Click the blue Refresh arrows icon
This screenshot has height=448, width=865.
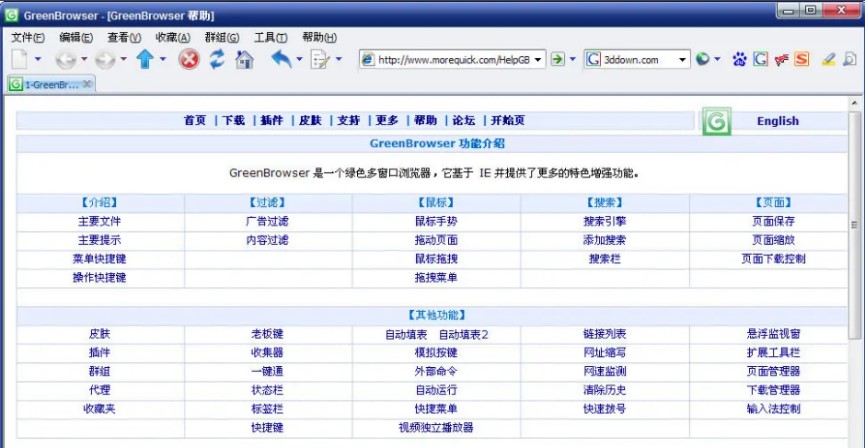pos(217,60)
